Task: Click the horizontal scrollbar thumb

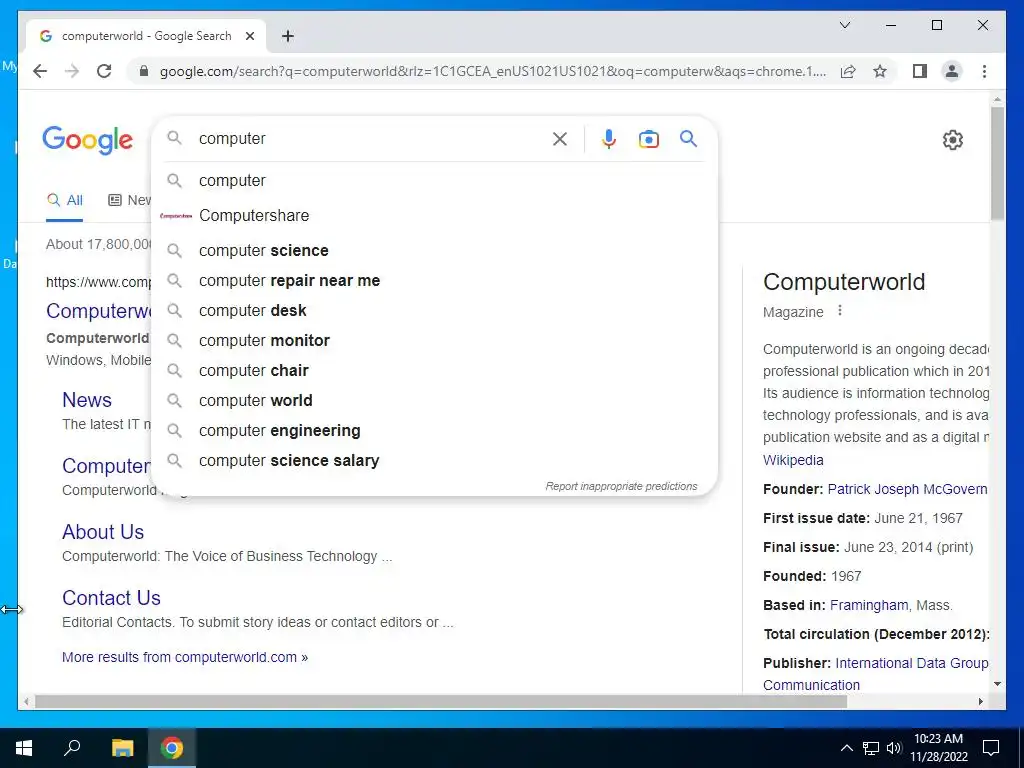Action: [x=441, y=702]
